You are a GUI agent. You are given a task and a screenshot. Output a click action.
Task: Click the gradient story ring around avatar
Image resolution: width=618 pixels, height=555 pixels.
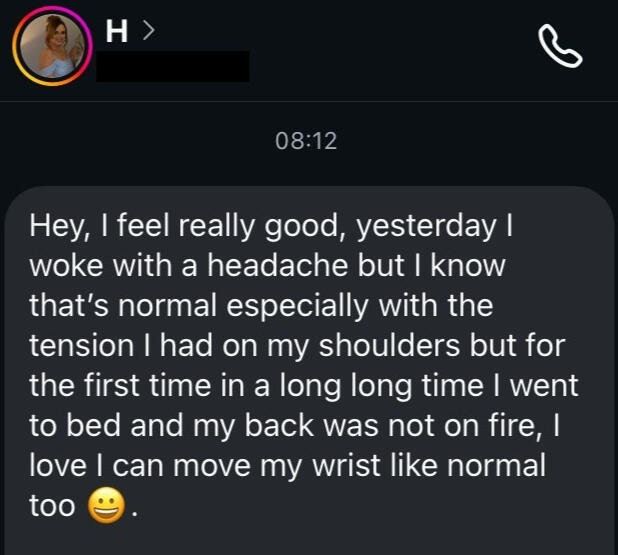point(52,46)
